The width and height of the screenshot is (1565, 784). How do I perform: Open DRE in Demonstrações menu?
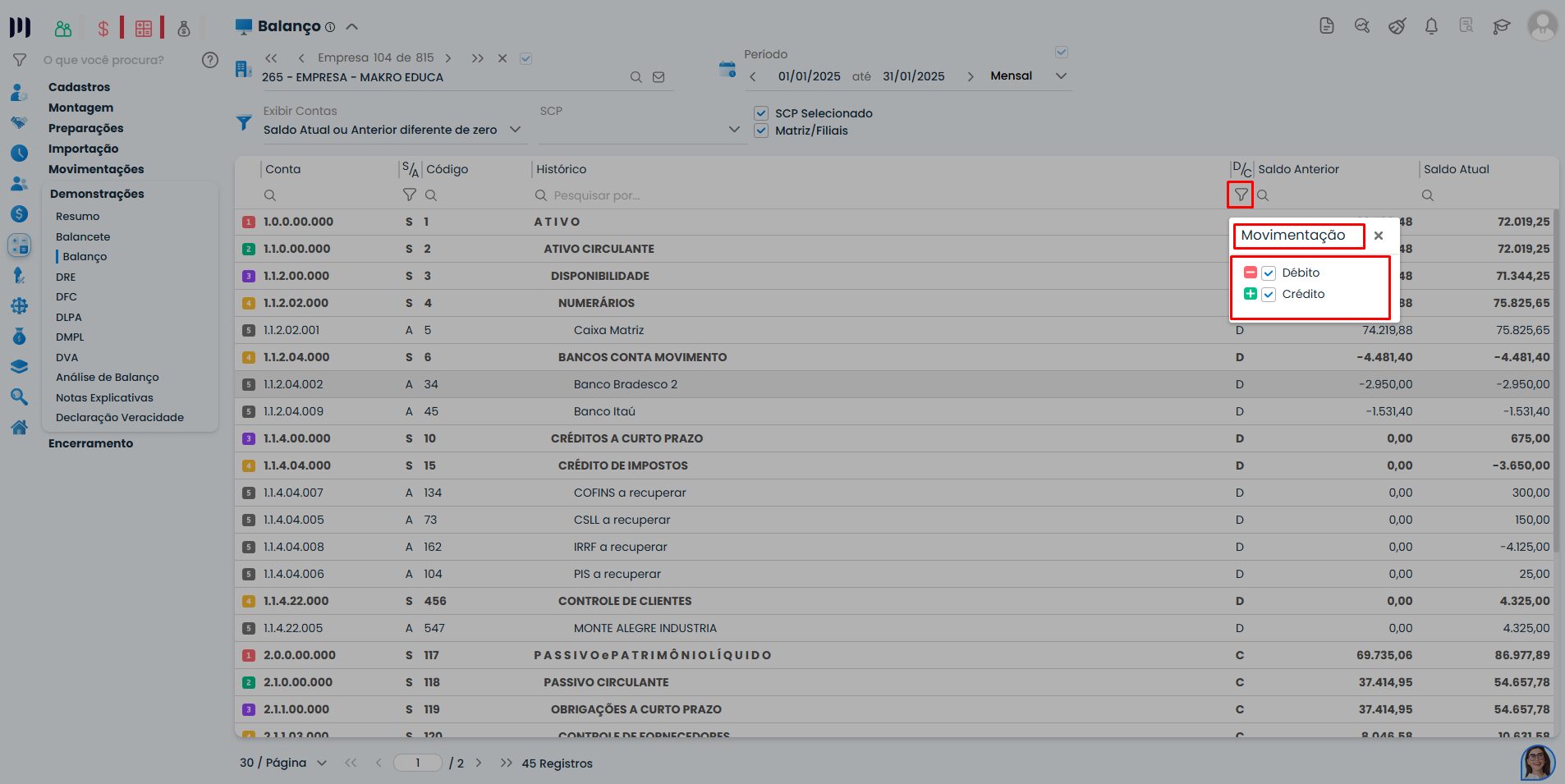tap(66, 277)
